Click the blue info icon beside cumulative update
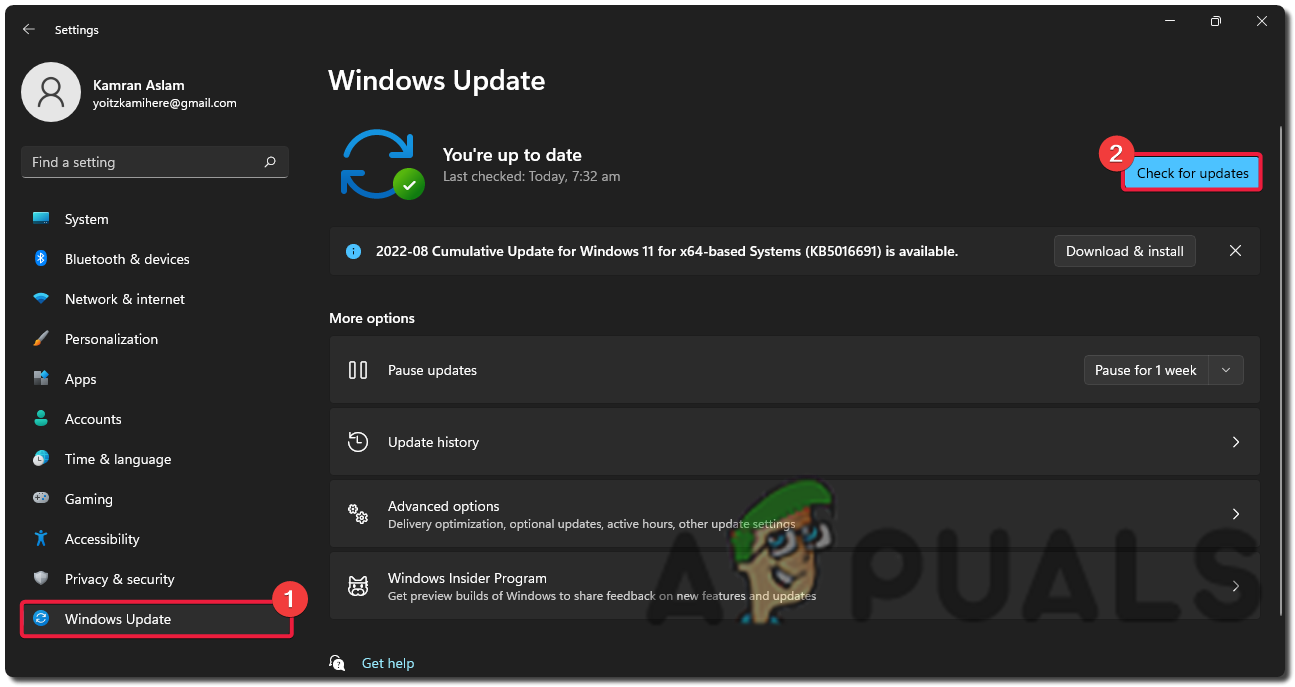This screenshot has height=687, width=1295. (x=353, y=252)
